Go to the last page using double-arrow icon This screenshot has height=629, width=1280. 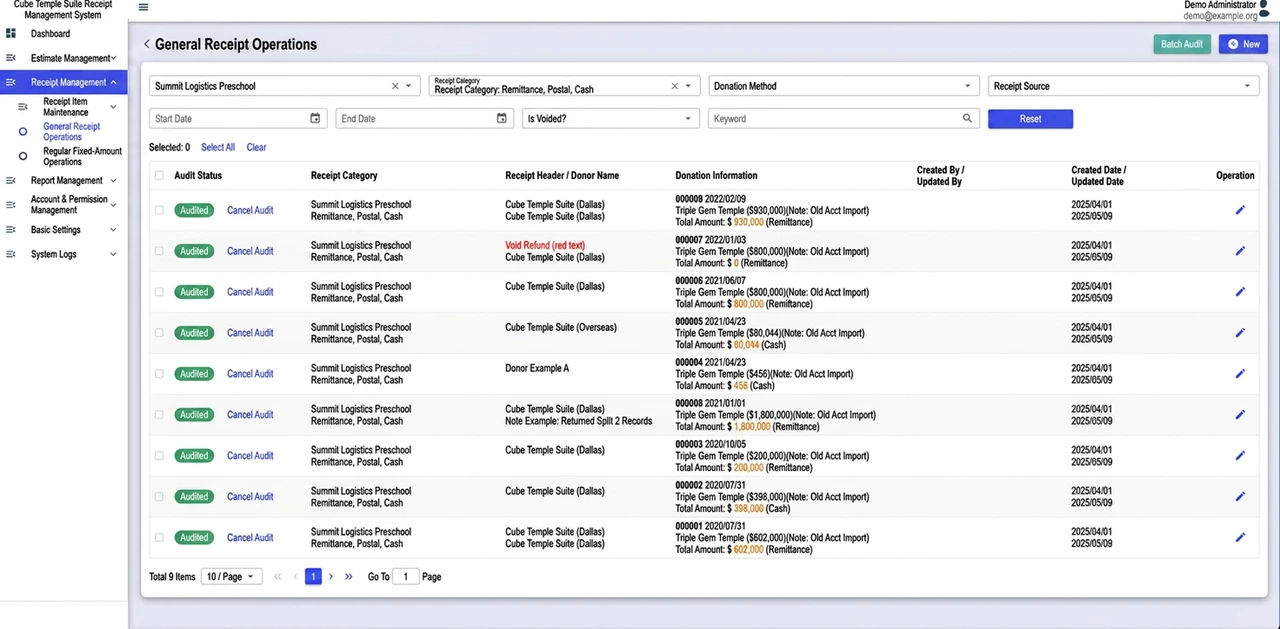tap(348, 576)
